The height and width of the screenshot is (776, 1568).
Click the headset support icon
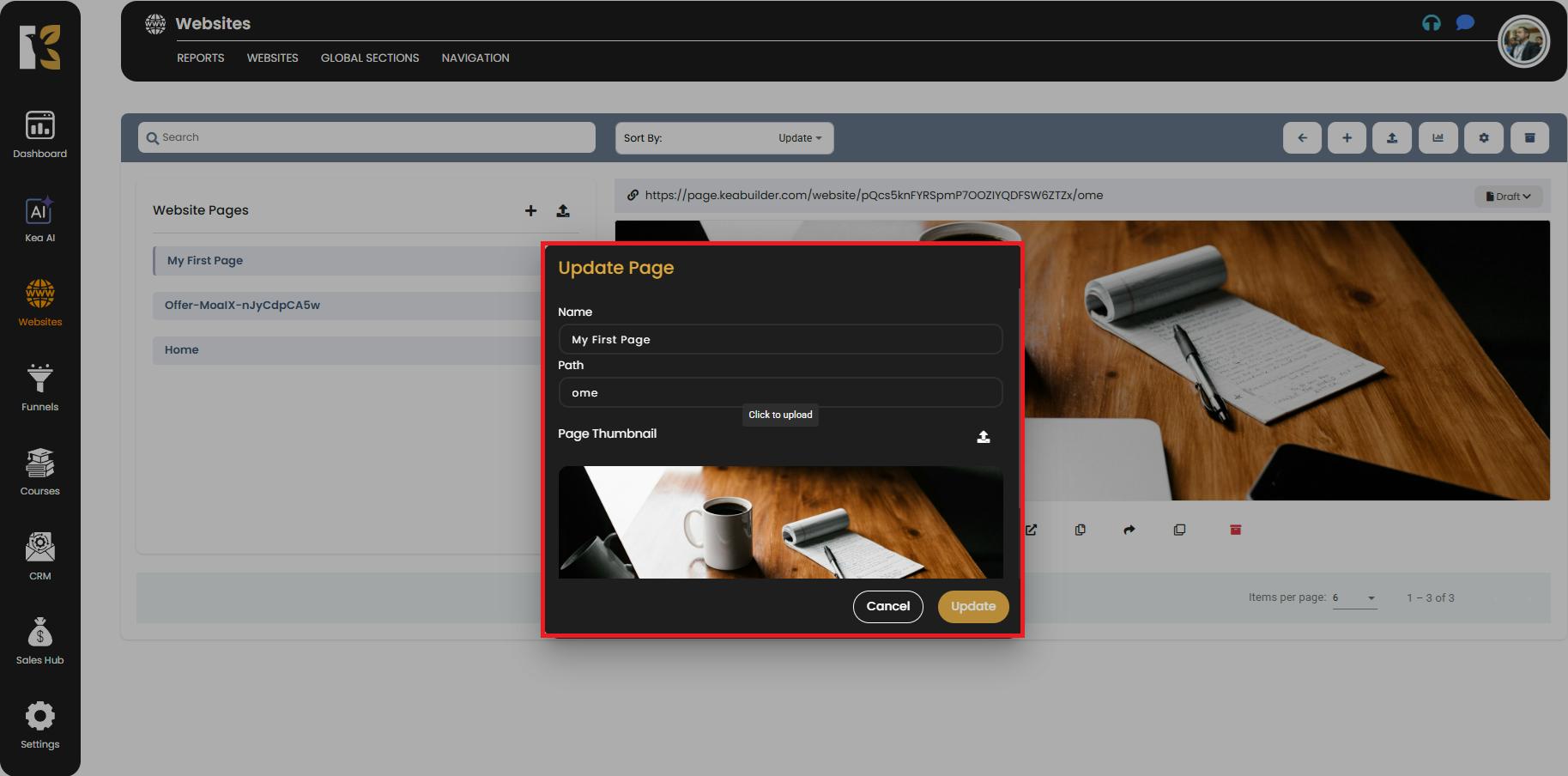[1431, 23]
